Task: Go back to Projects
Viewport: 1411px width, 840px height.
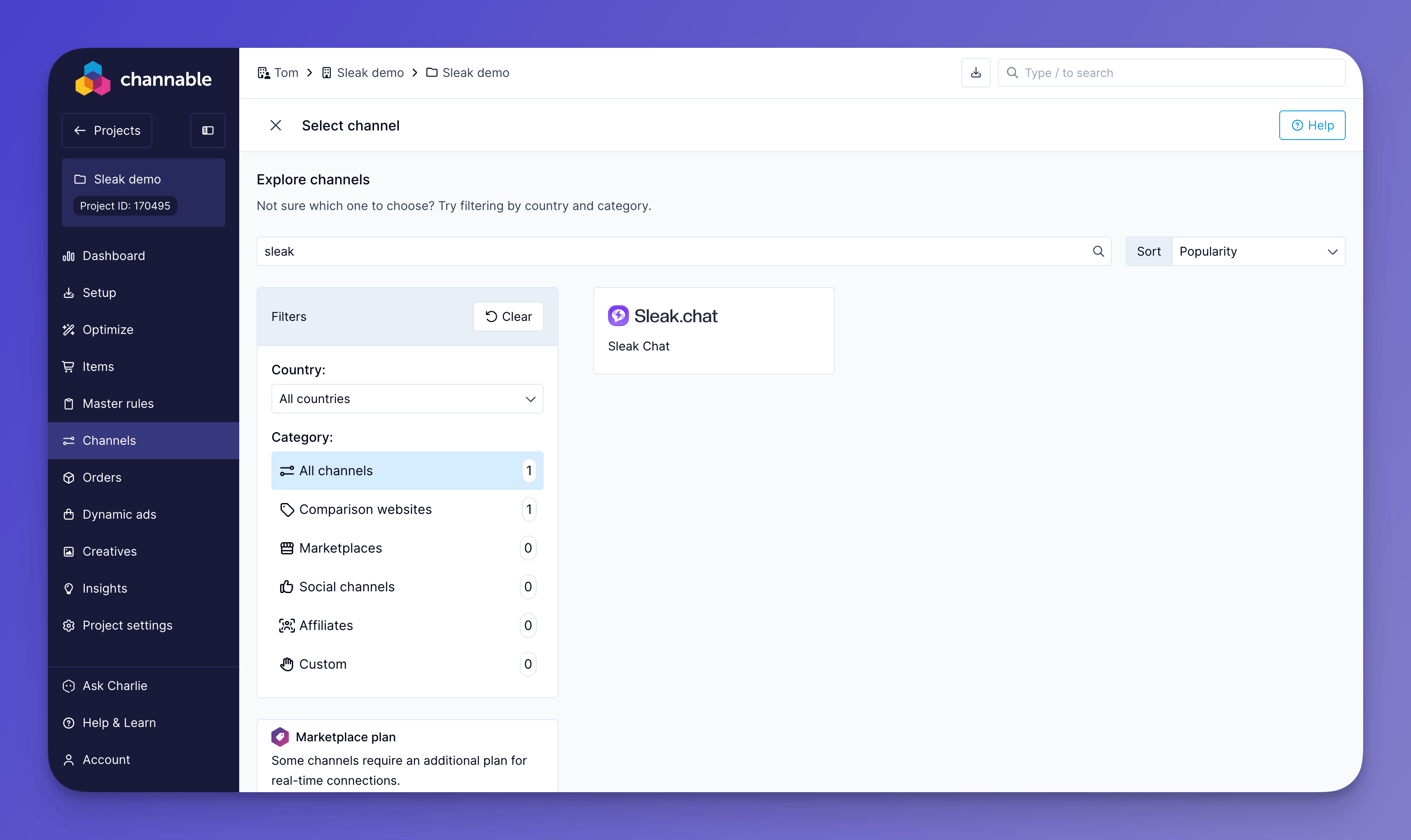Action: click(x=107, y=131)
